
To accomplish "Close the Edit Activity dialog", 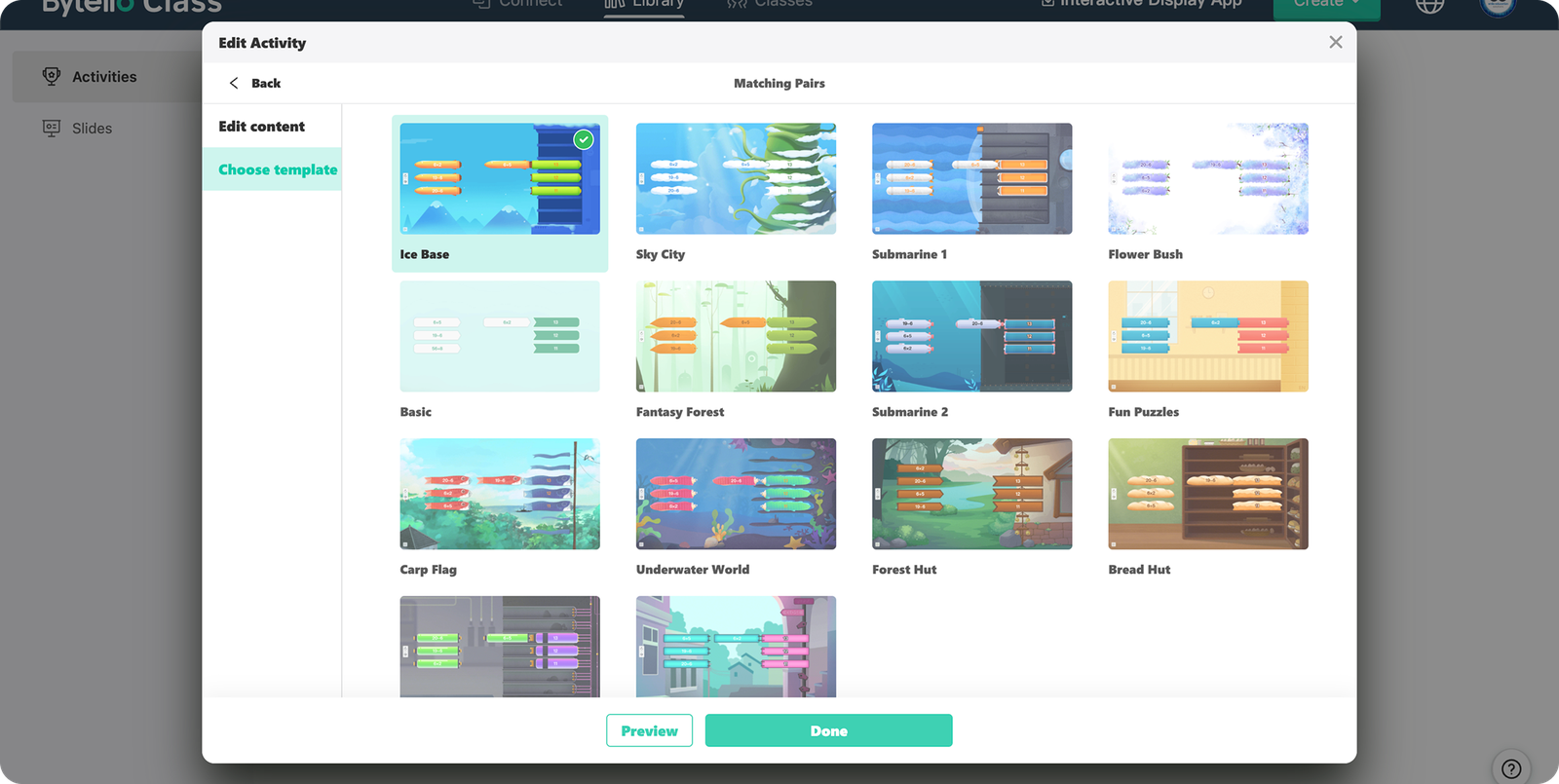I will click(1335, 42).
